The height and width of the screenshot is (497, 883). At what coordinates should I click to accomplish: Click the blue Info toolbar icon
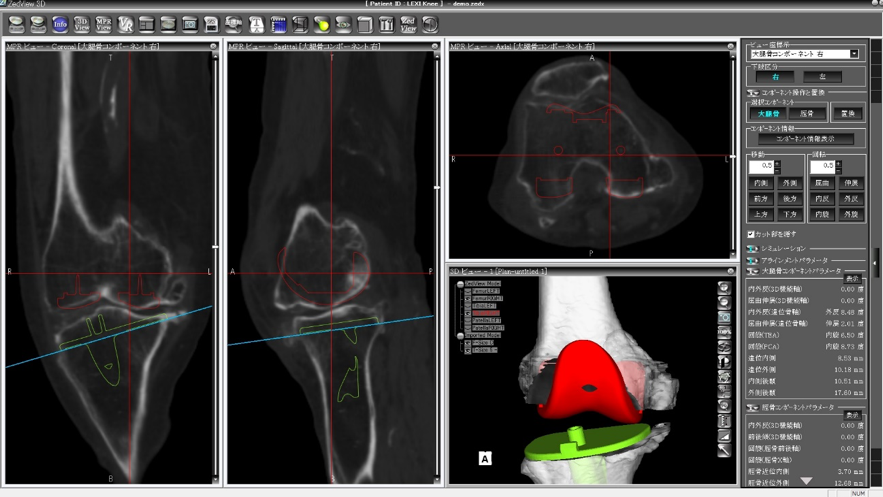(60, 24)
